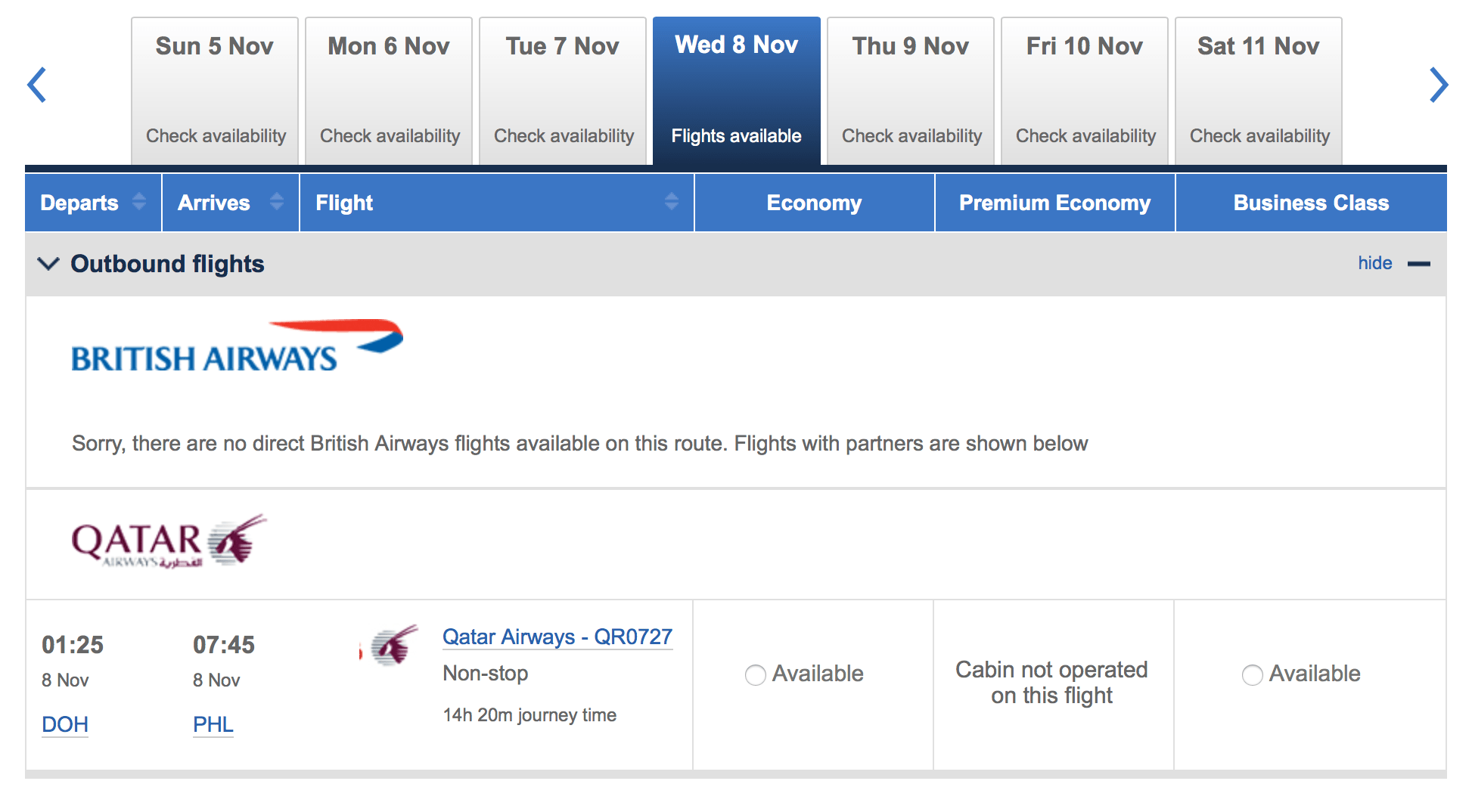The height and width of the screenshot is (812, 1472).
Task: Click the hide link for outbound flights
Action: tap(1374, 262)
